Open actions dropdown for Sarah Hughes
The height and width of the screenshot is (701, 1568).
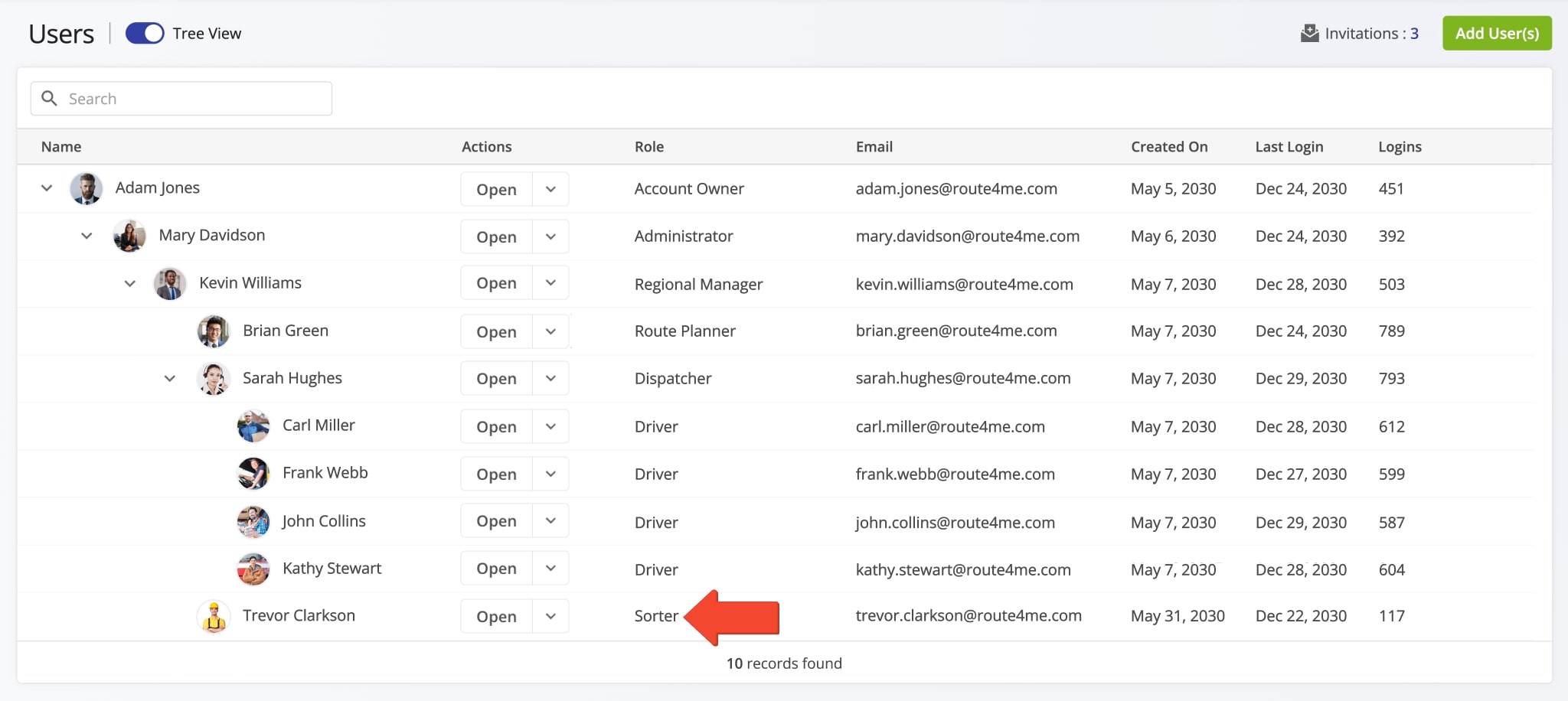point(550,378)
